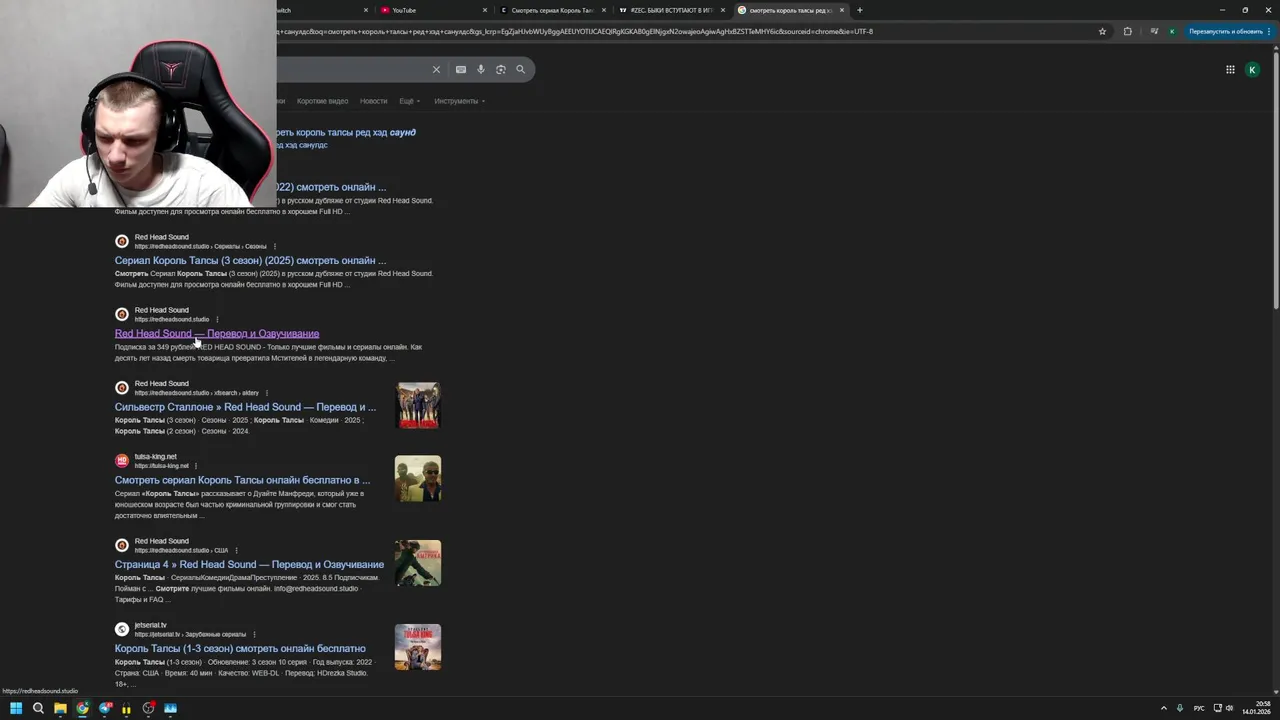Open more options for jetserial.tv result
1280x720 pixels.
(x=254, y=634)
